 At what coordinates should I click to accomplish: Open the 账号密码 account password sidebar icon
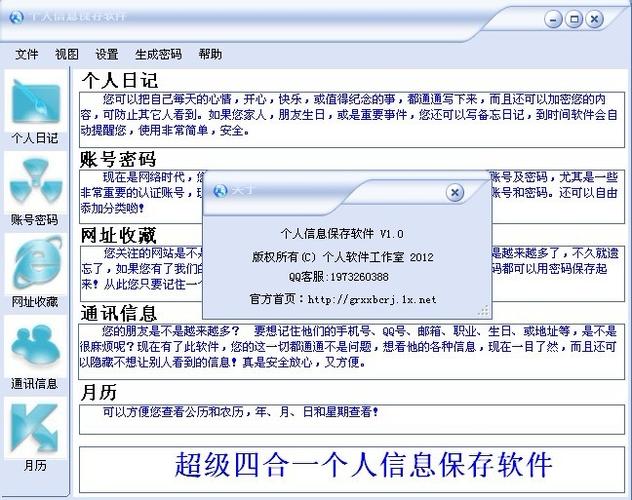(35, 182)
